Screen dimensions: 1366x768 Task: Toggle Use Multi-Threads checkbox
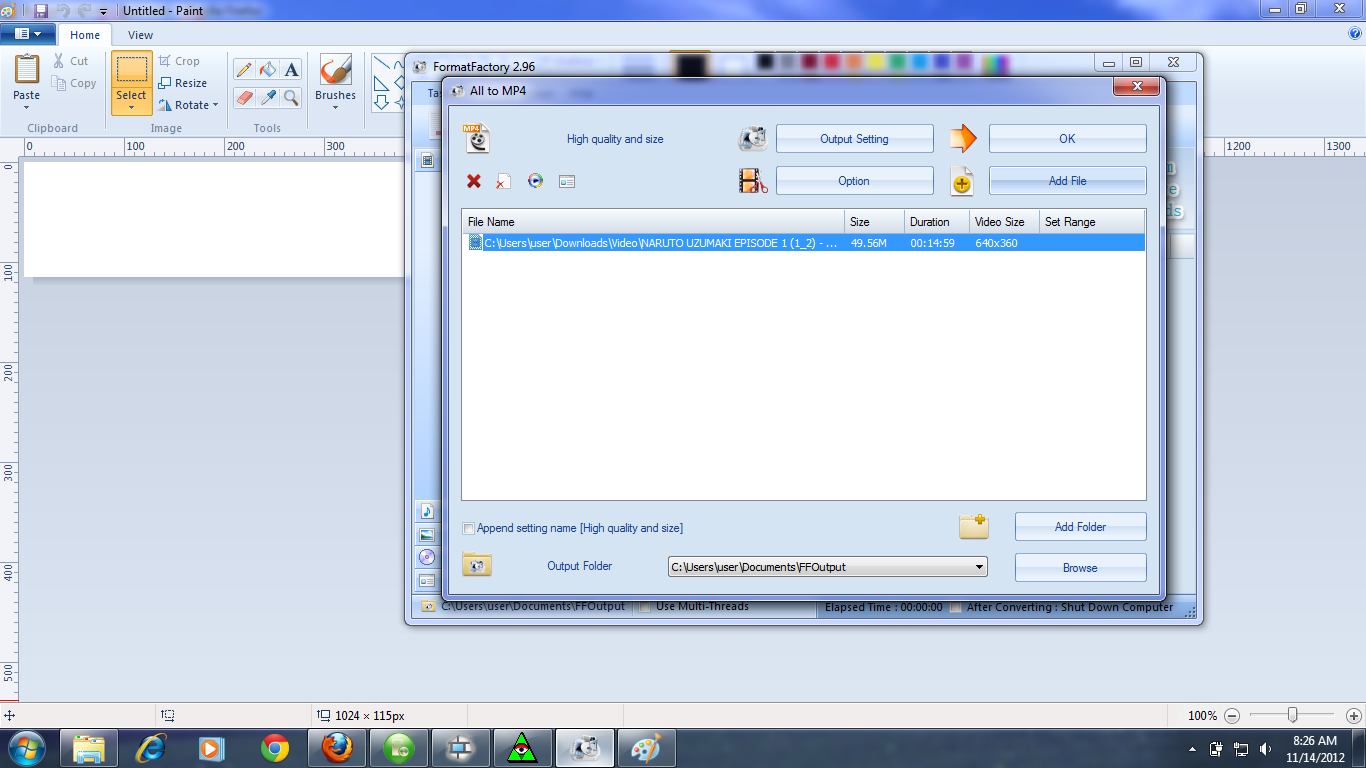tap(646, 607)
